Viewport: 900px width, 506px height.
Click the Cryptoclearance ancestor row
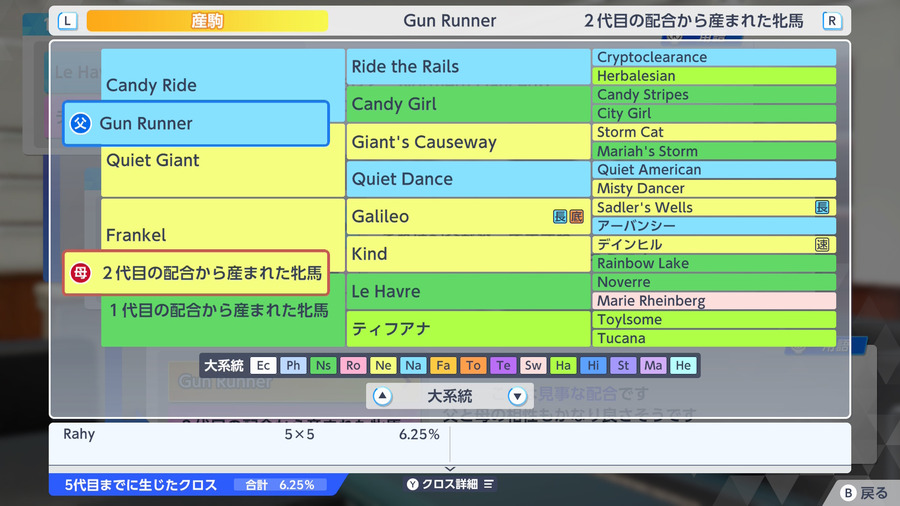(x=714, y=57)
